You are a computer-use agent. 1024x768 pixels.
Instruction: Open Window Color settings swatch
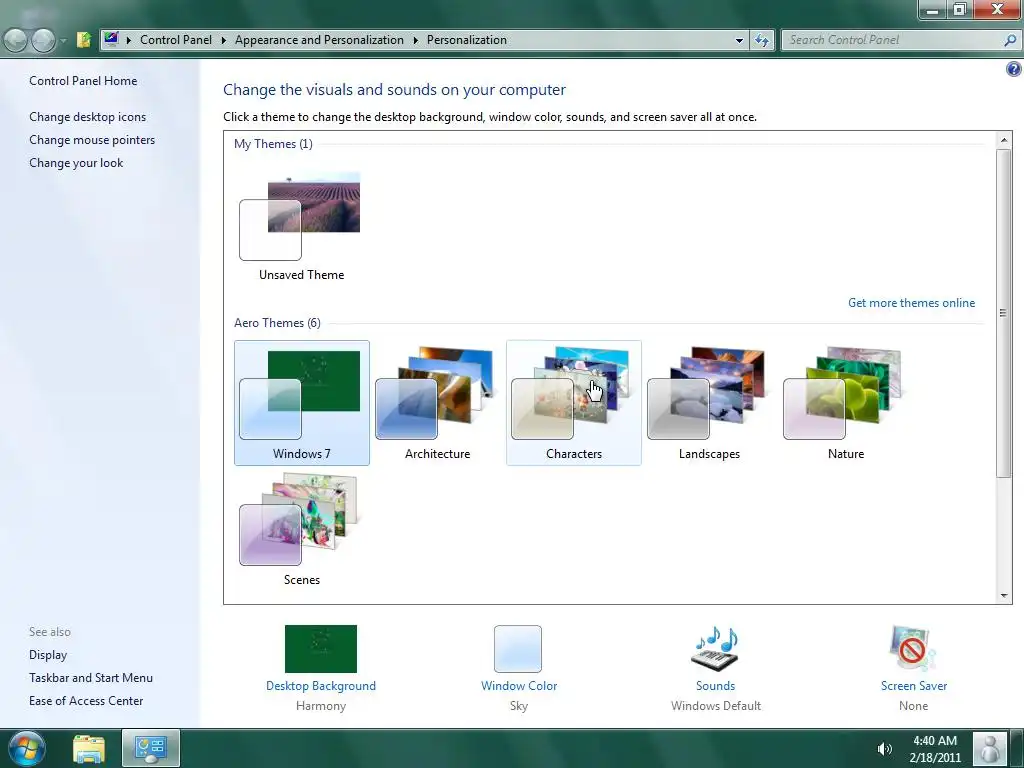518,648
